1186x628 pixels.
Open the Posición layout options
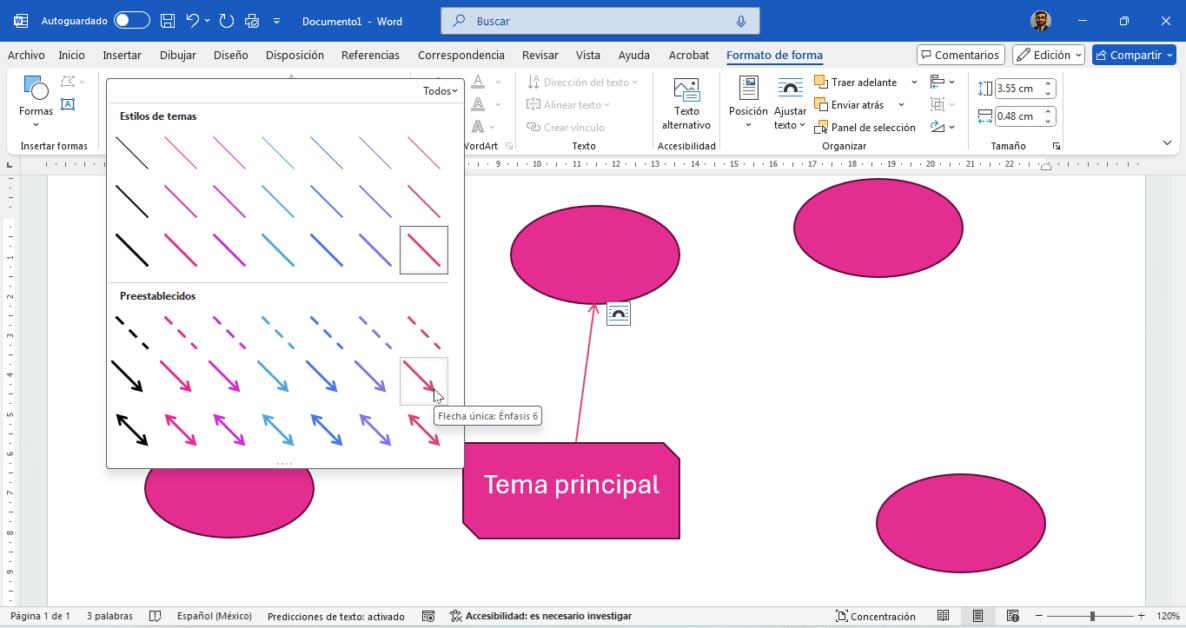(747, 98)
